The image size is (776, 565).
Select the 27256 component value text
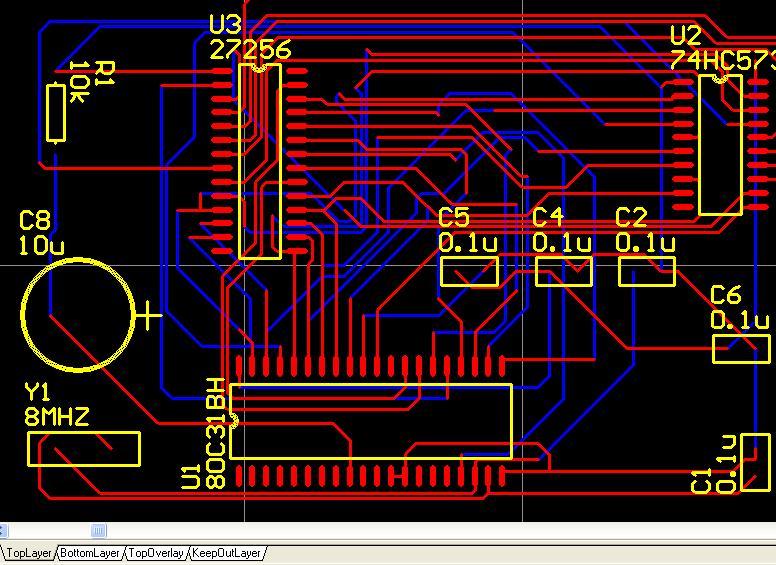250,49
